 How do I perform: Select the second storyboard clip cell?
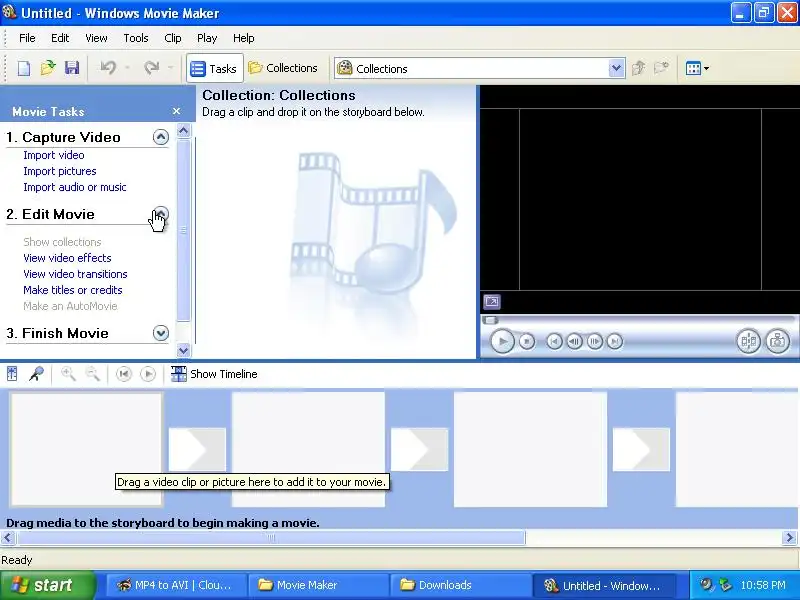tap(308, 449)
